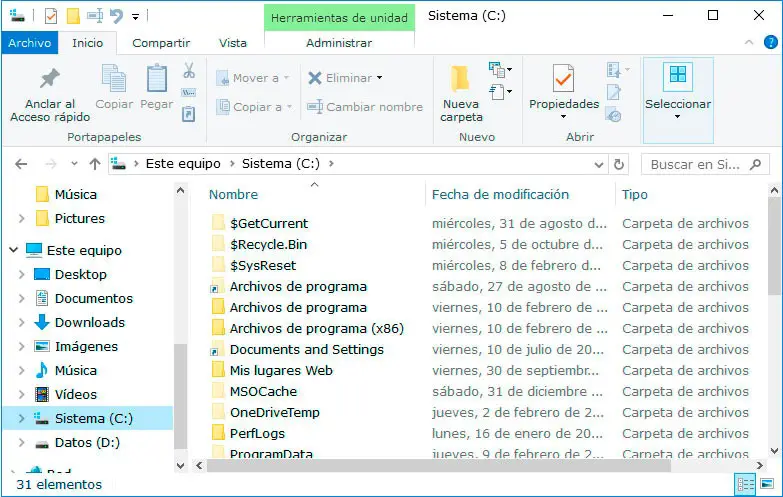Switch to the Vista tab
Viewport: 783px width, 497px height.
click(x=233, y=43)
